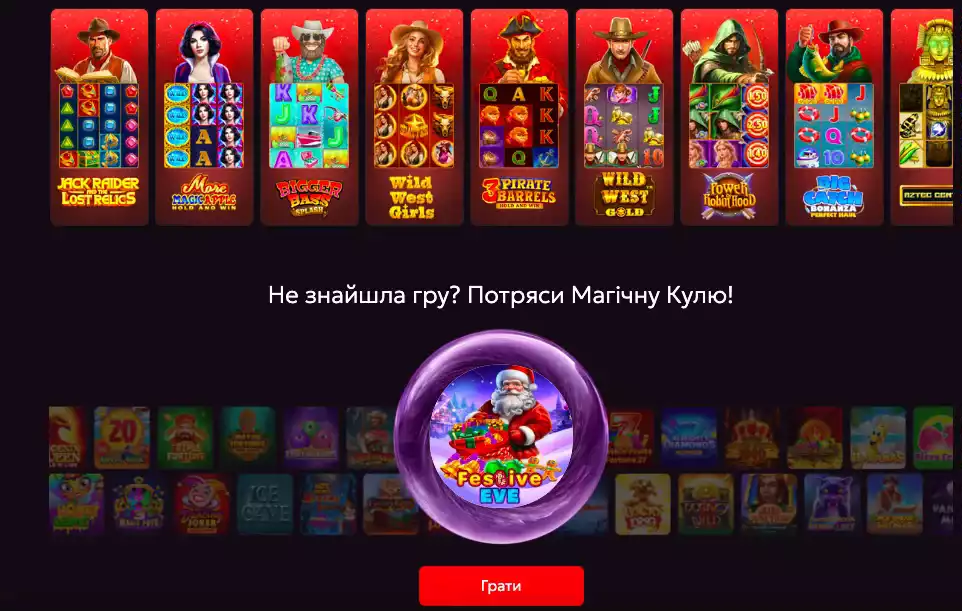Image resolution: width=962 pixels, height=611 pixels.
Task: Click the red Грати button
Action: (501, 586)
